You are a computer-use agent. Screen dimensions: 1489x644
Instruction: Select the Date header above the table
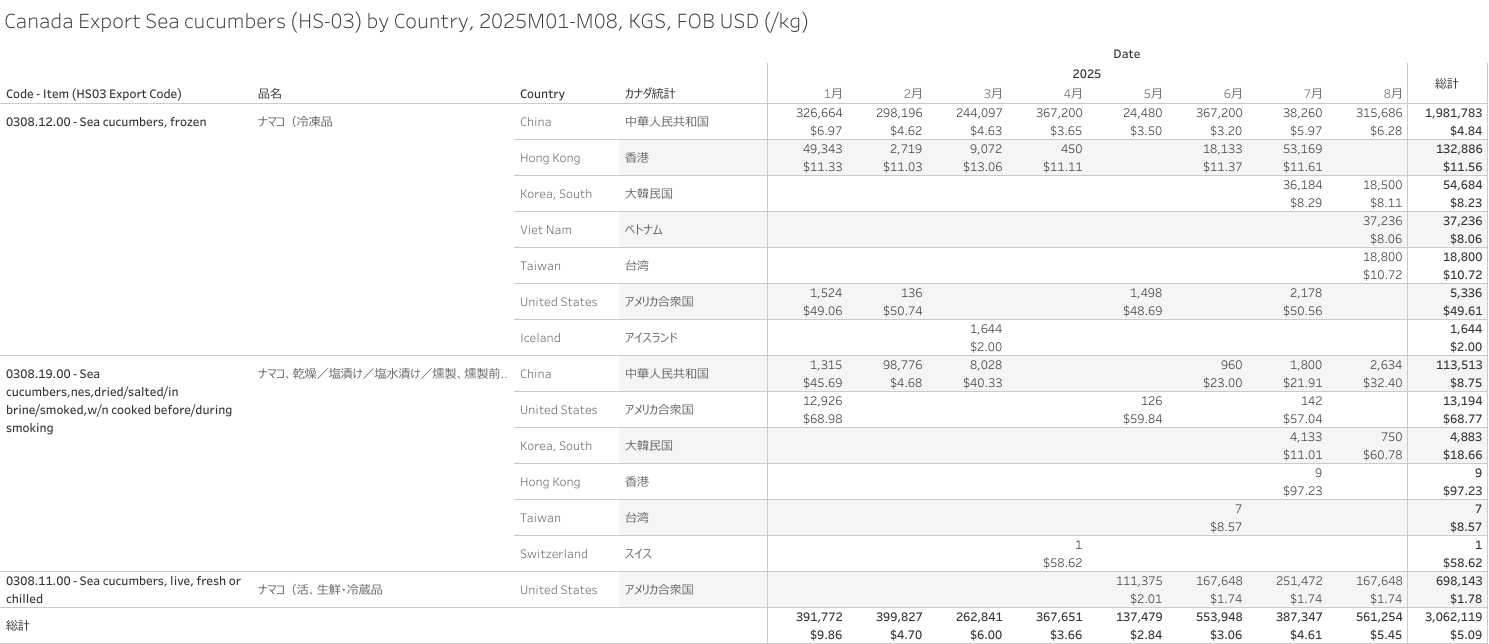pyautogui.click(x=1126, y=54)
